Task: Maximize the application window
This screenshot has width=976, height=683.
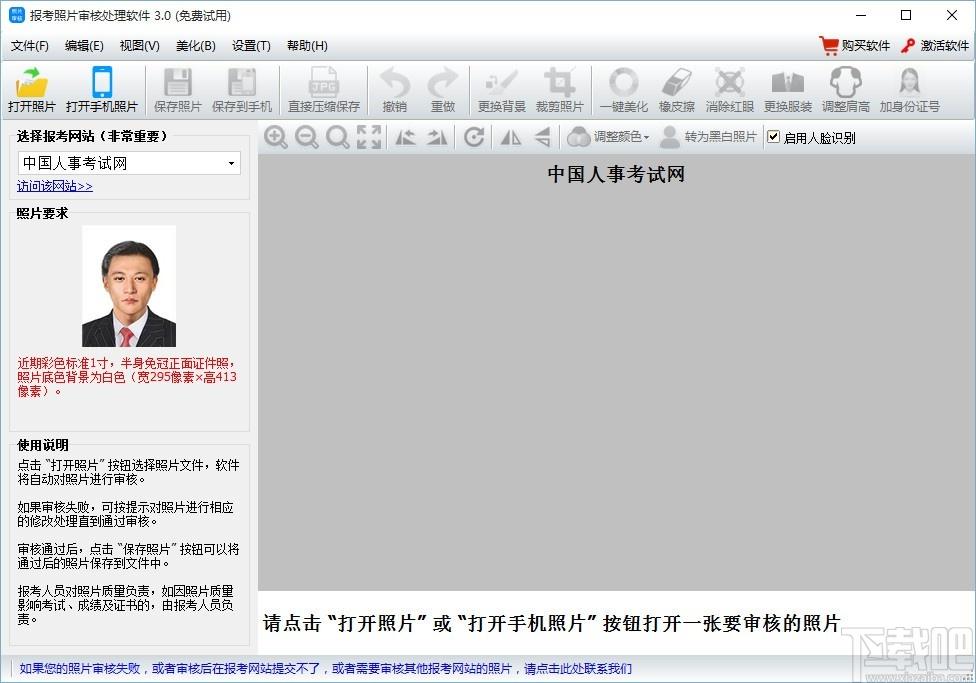Action: click(906, 15)
